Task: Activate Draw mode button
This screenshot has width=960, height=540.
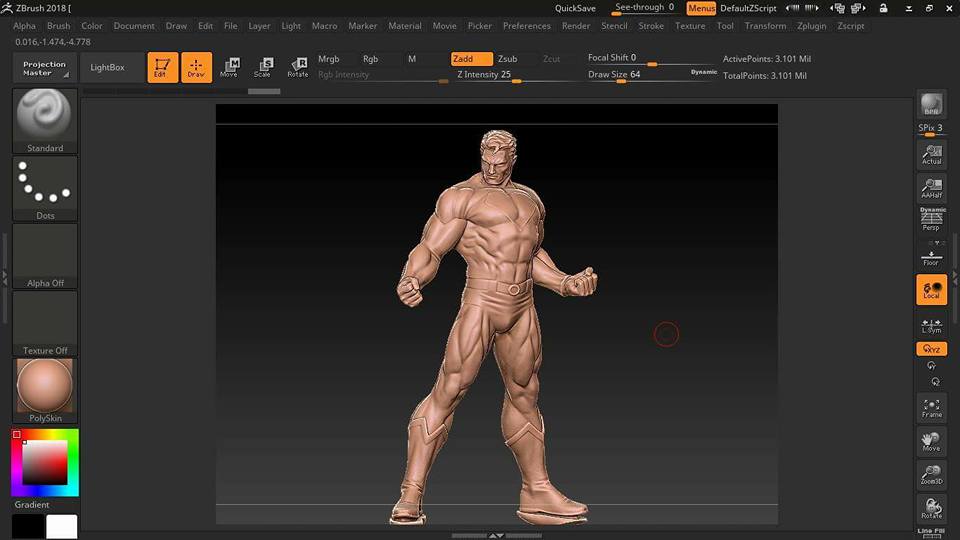Action: tap(197, 67)
